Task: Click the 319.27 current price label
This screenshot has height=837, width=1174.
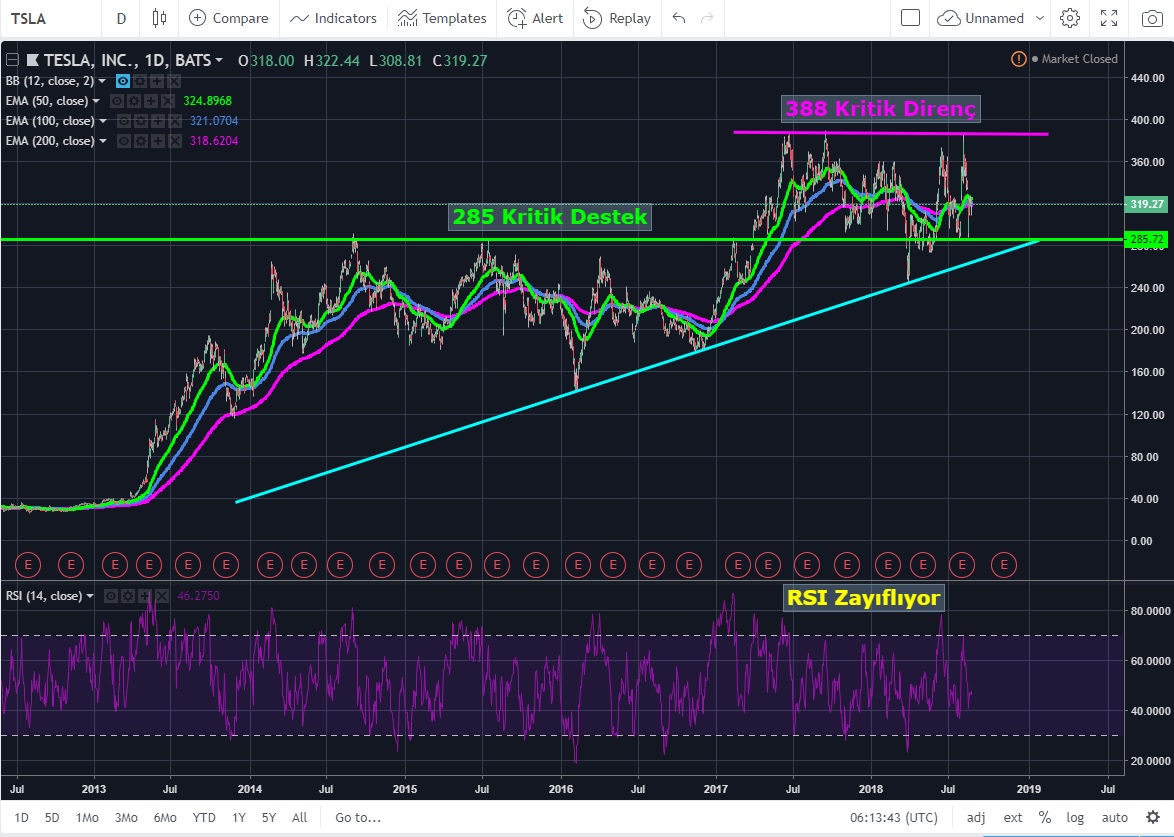Action: point(1146,204)
